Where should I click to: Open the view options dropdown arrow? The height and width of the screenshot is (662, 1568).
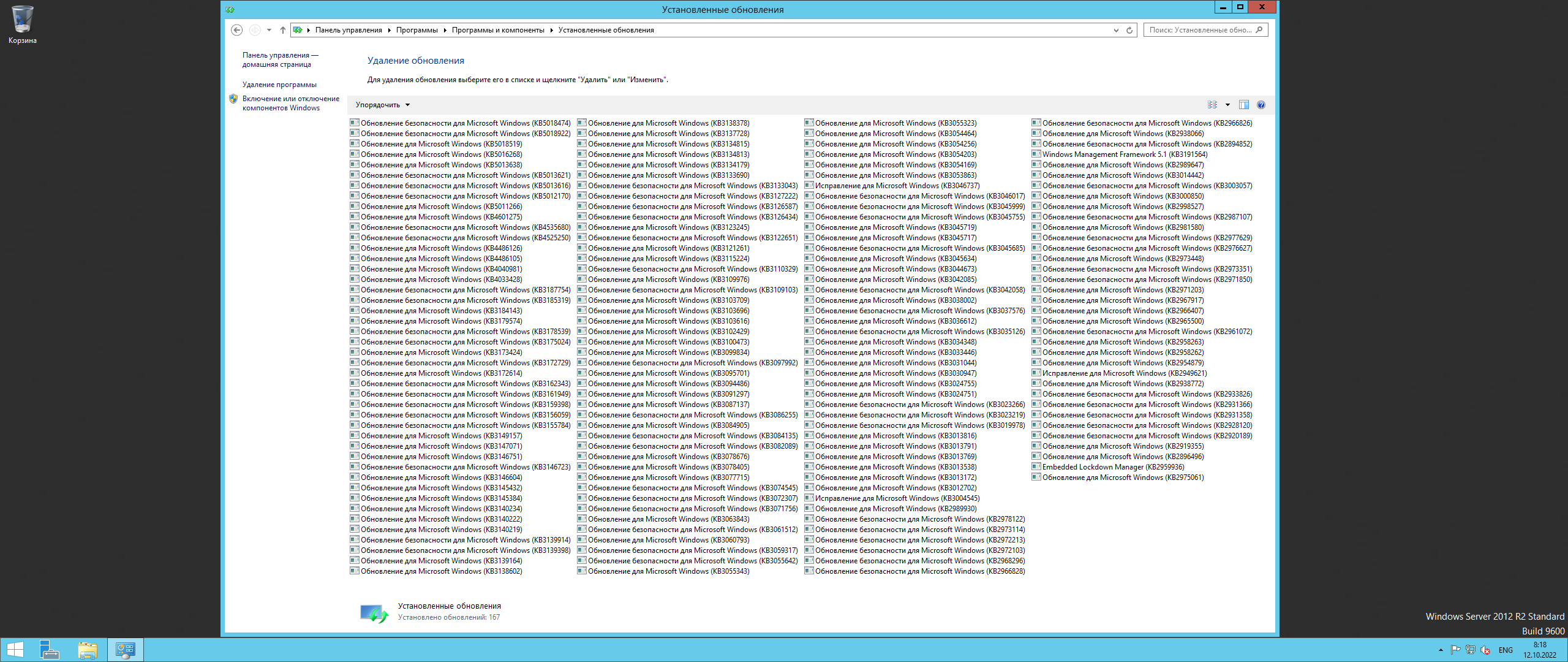click(1227, 105)
